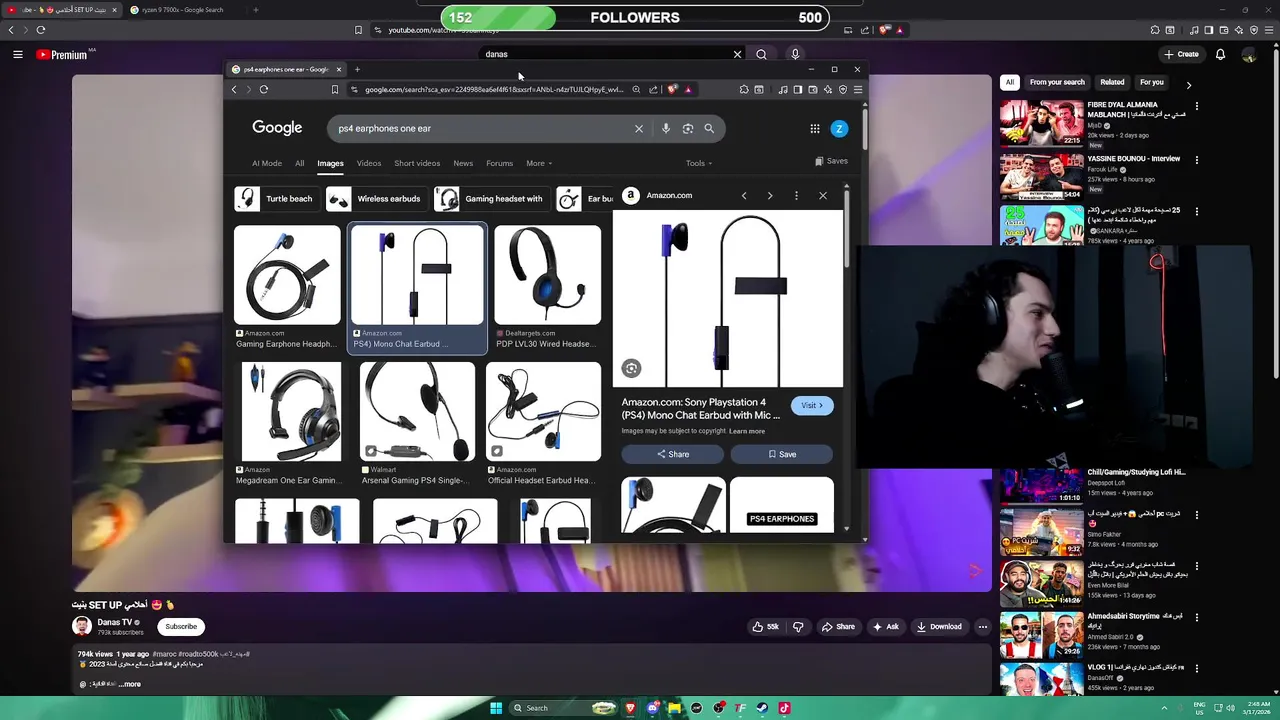Image resolution: width=1280 pixels, height=720 pixels.
Task: Share the previewed image
Action: click(673, 454)
